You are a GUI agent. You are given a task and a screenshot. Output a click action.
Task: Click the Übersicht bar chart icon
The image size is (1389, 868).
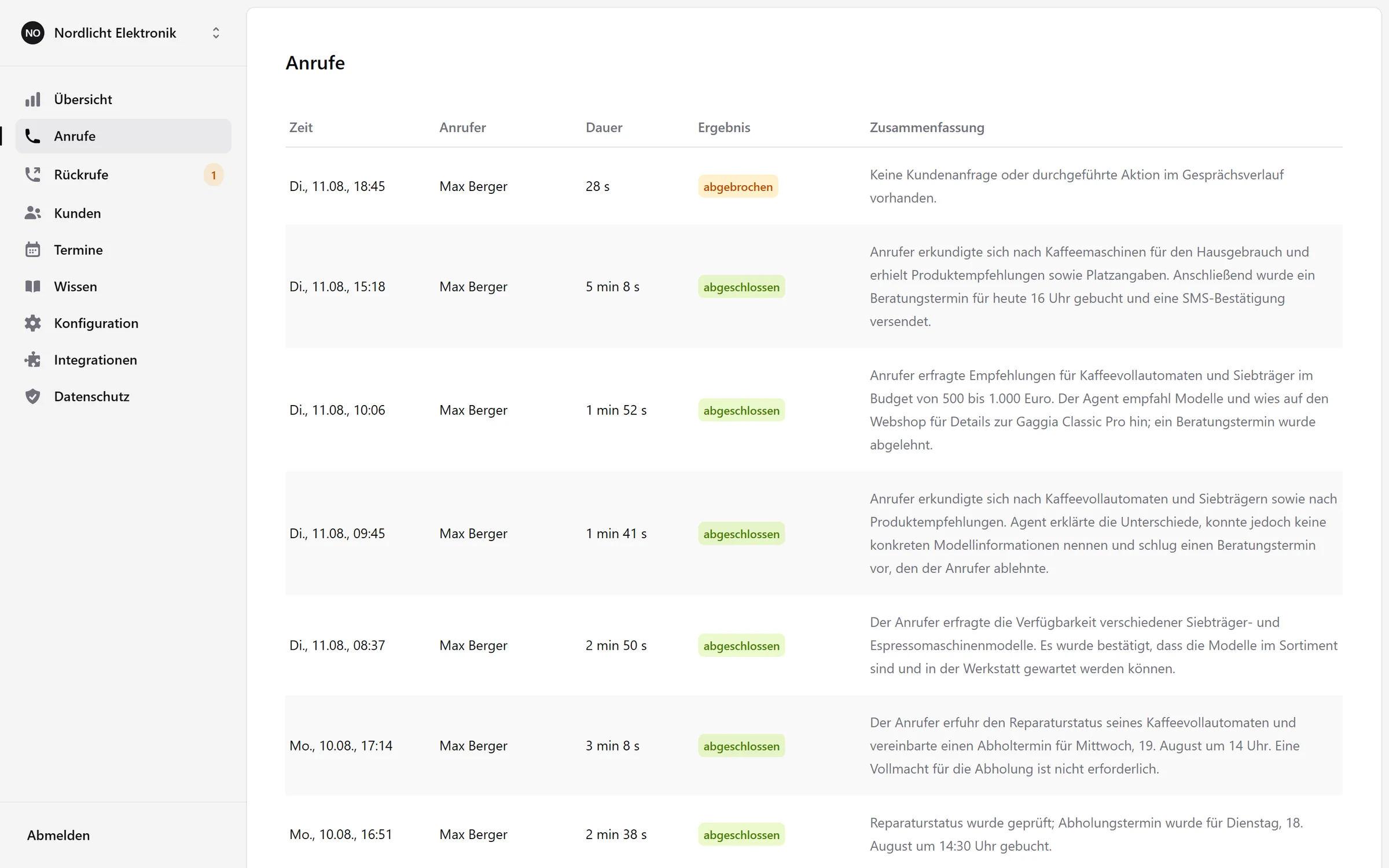tap(33, 100)
